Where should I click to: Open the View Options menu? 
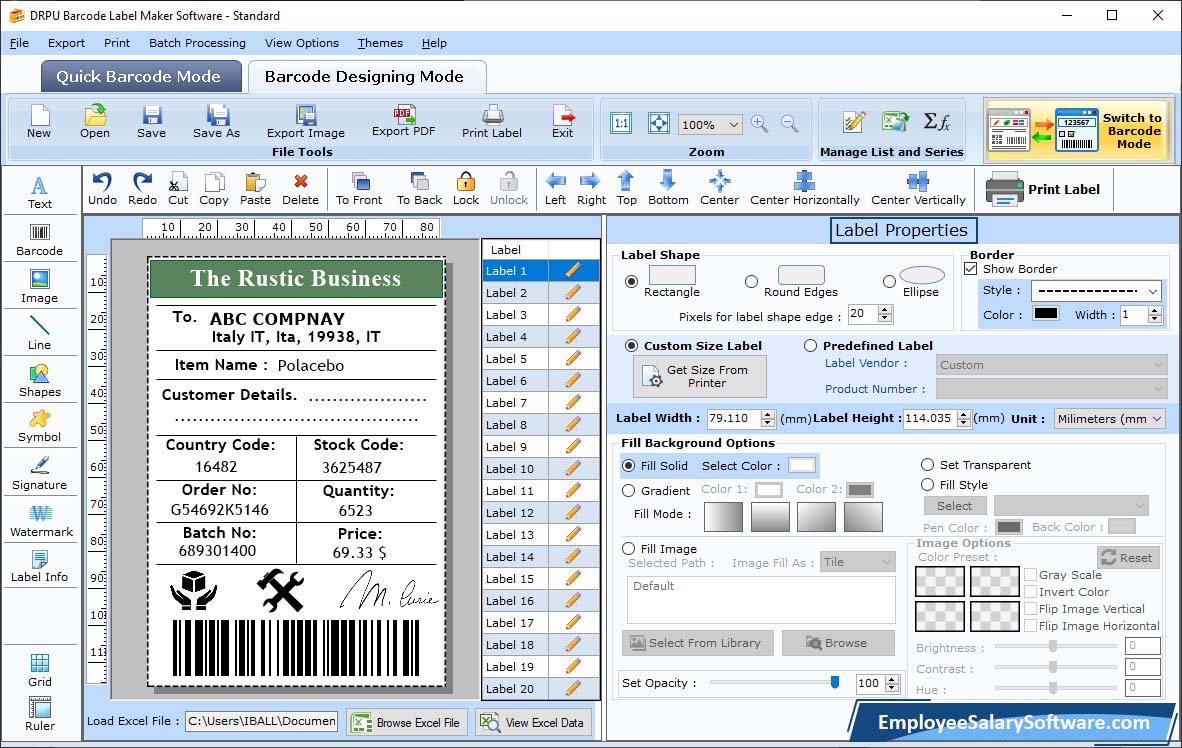[x=302, y=43]
